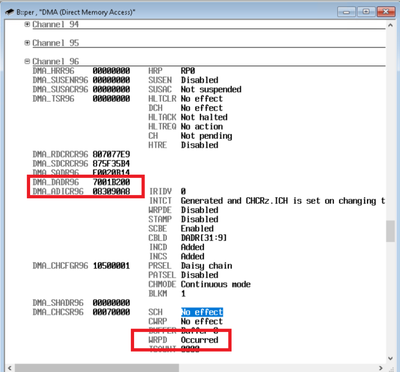Click the vertical scrollbar thumb

(390, 231)
